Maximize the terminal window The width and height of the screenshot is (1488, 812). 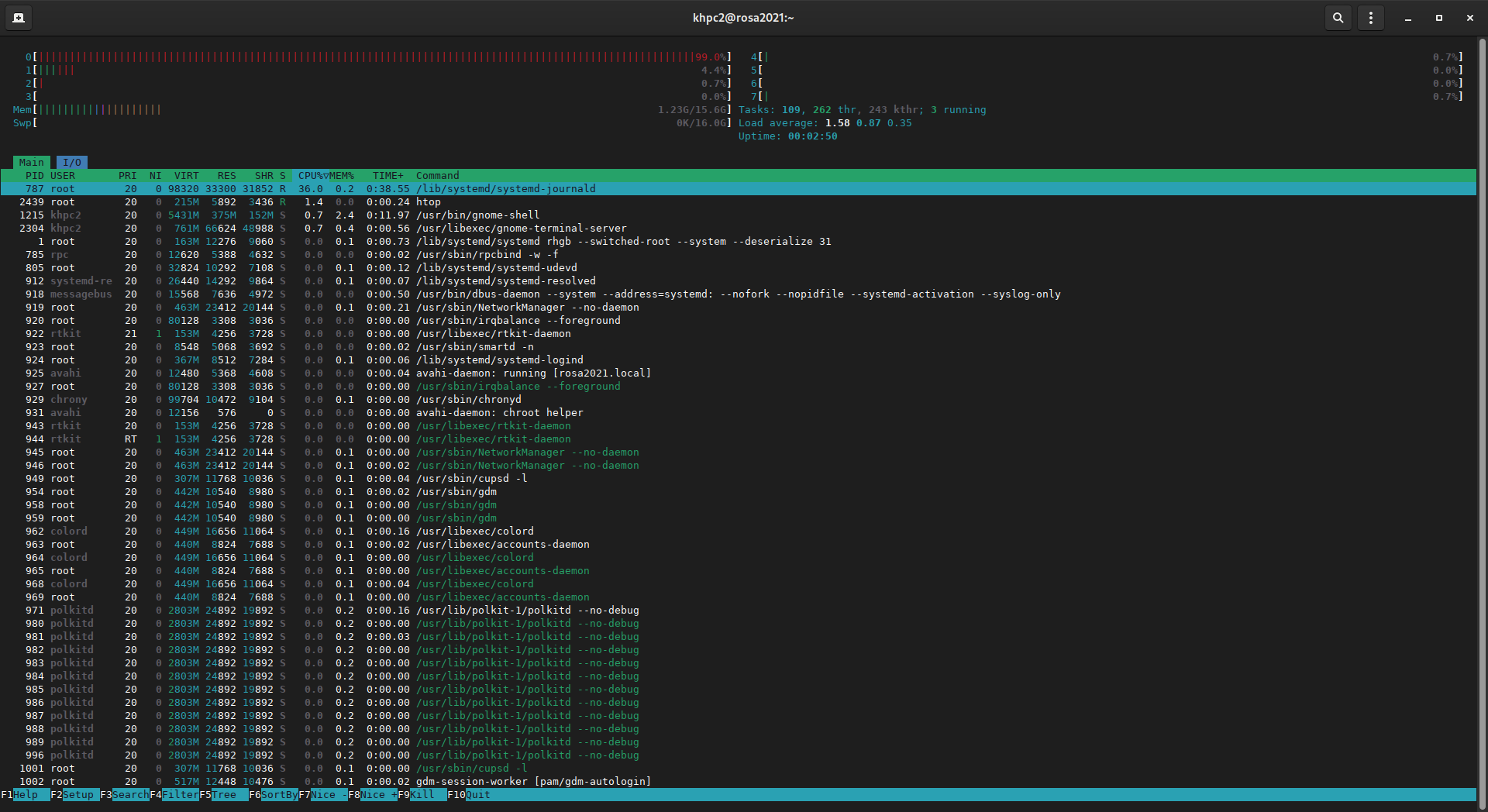tap(1439, 18)
